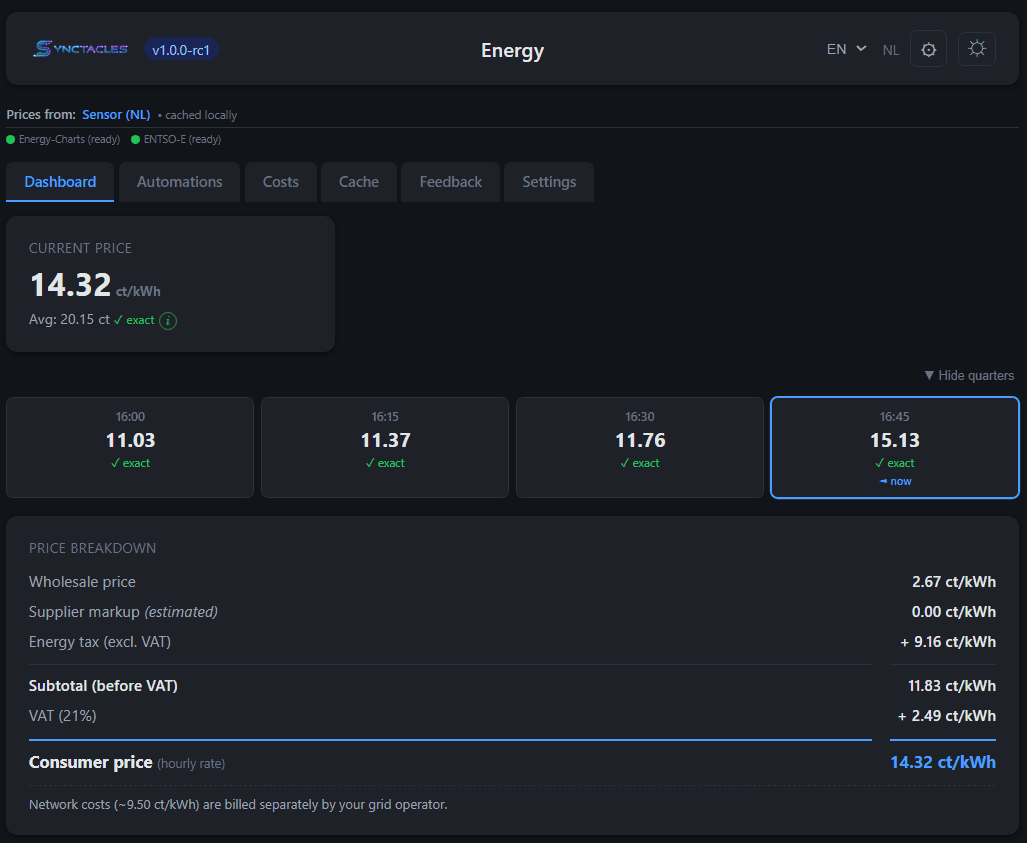The height and width of the screenshot is (843, 1027).
Task: Click the Hide quarters toggle
Action: (969, 375)
